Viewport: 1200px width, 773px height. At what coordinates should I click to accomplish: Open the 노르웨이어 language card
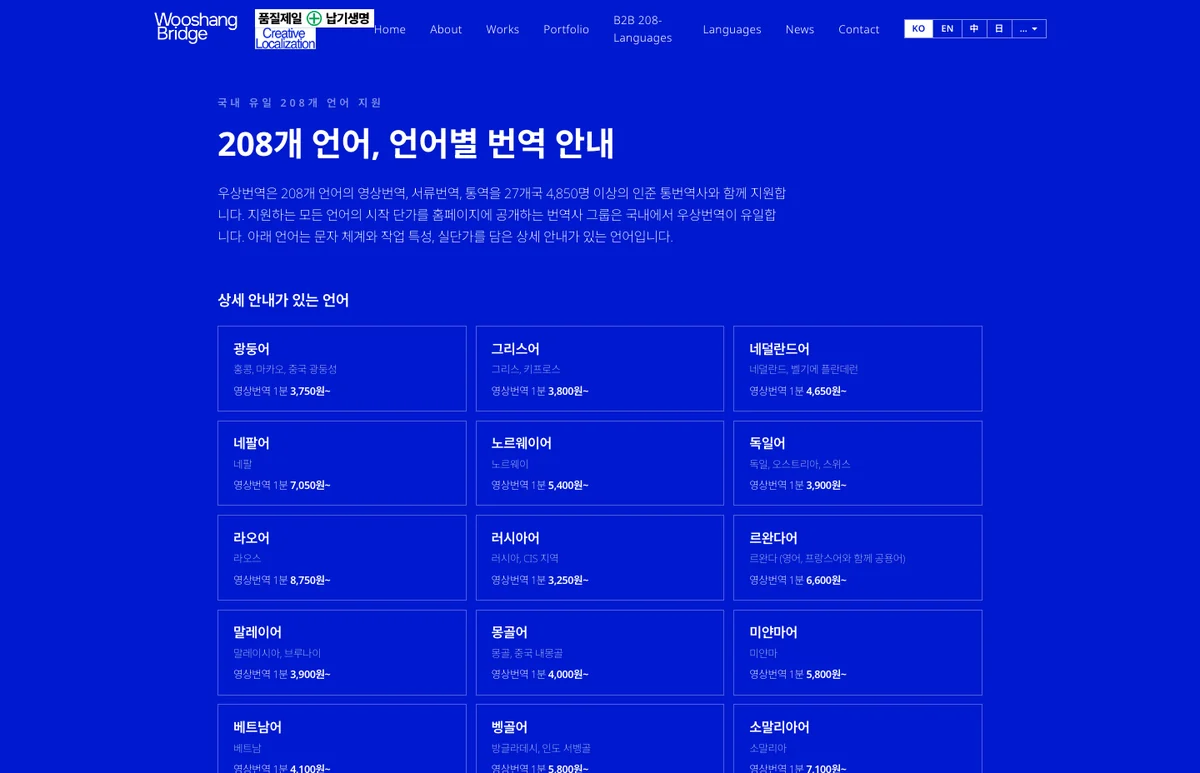pyautogui.click(x=600, y=463)
